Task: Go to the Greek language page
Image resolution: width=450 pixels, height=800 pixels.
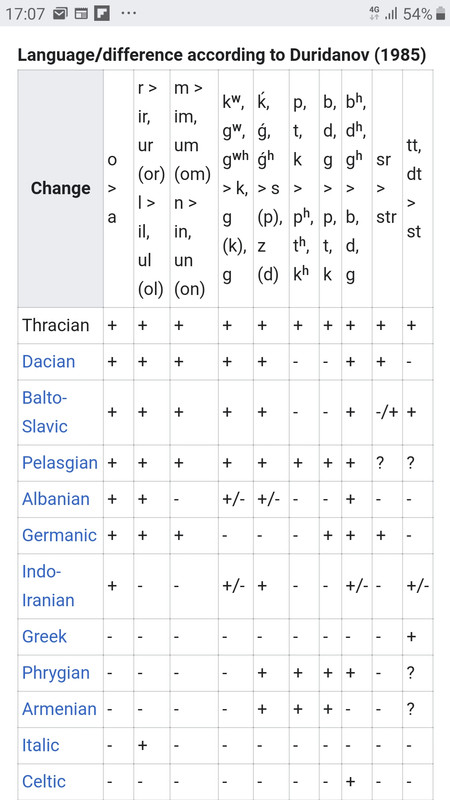Action: (x=44, y=637)
